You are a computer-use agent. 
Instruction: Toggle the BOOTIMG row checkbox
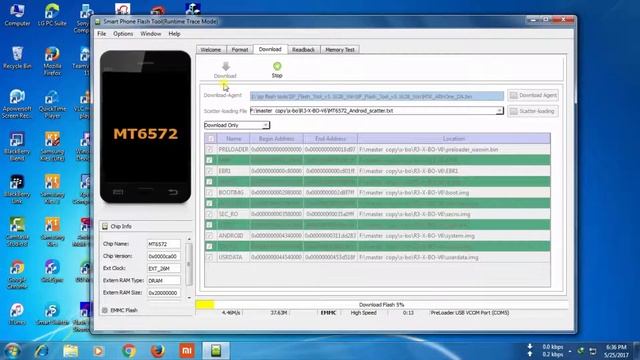point(209,193)
